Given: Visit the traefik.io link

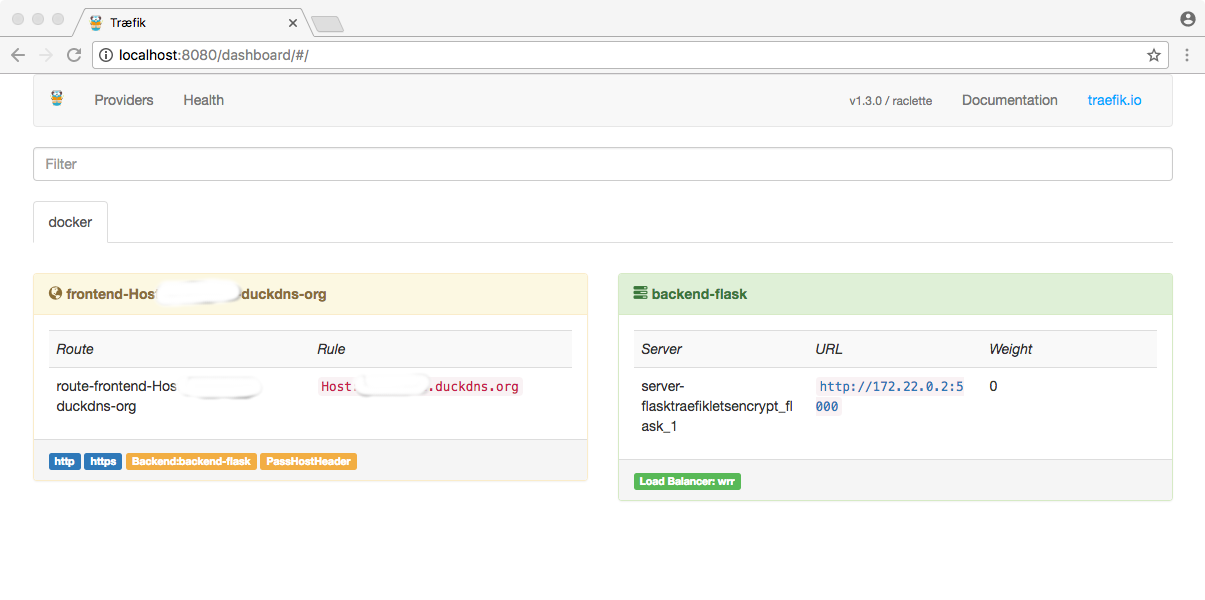Looking at the screenshot, I should (x=1115, y=100).
